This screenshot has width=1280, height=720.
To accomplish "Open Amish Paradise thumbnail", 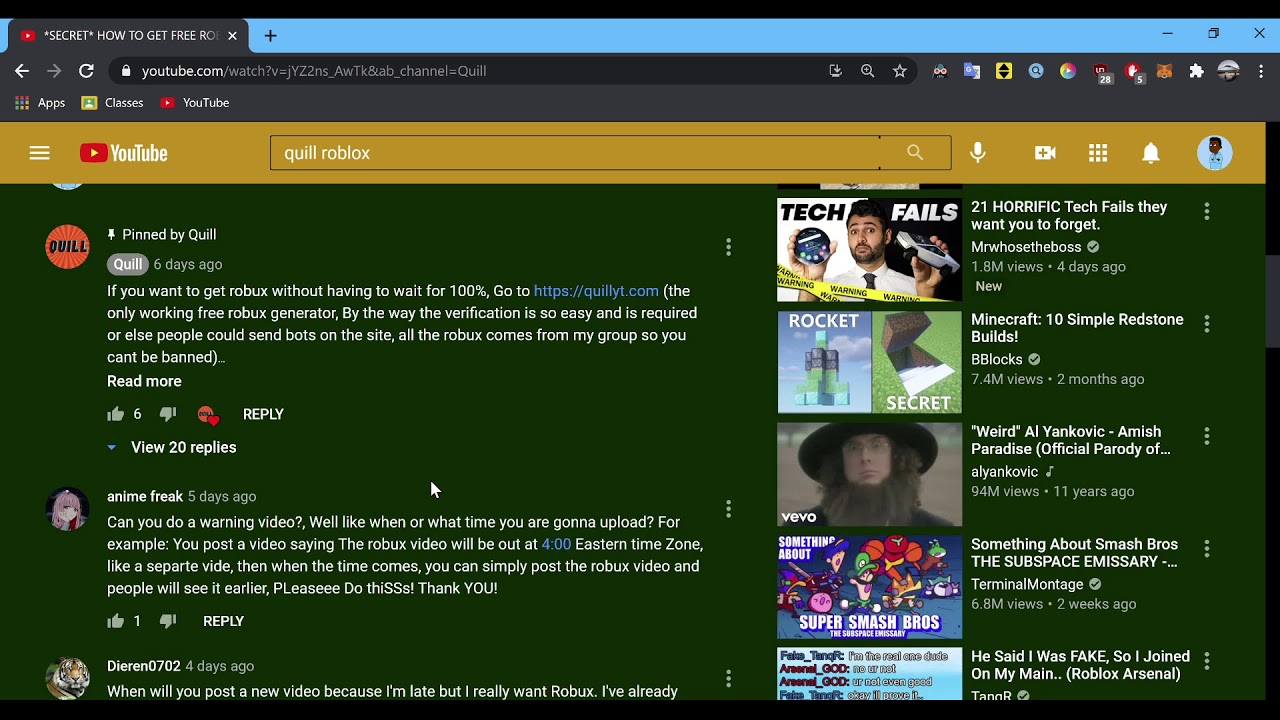I will pyautogui.click(x=869, y=474).
